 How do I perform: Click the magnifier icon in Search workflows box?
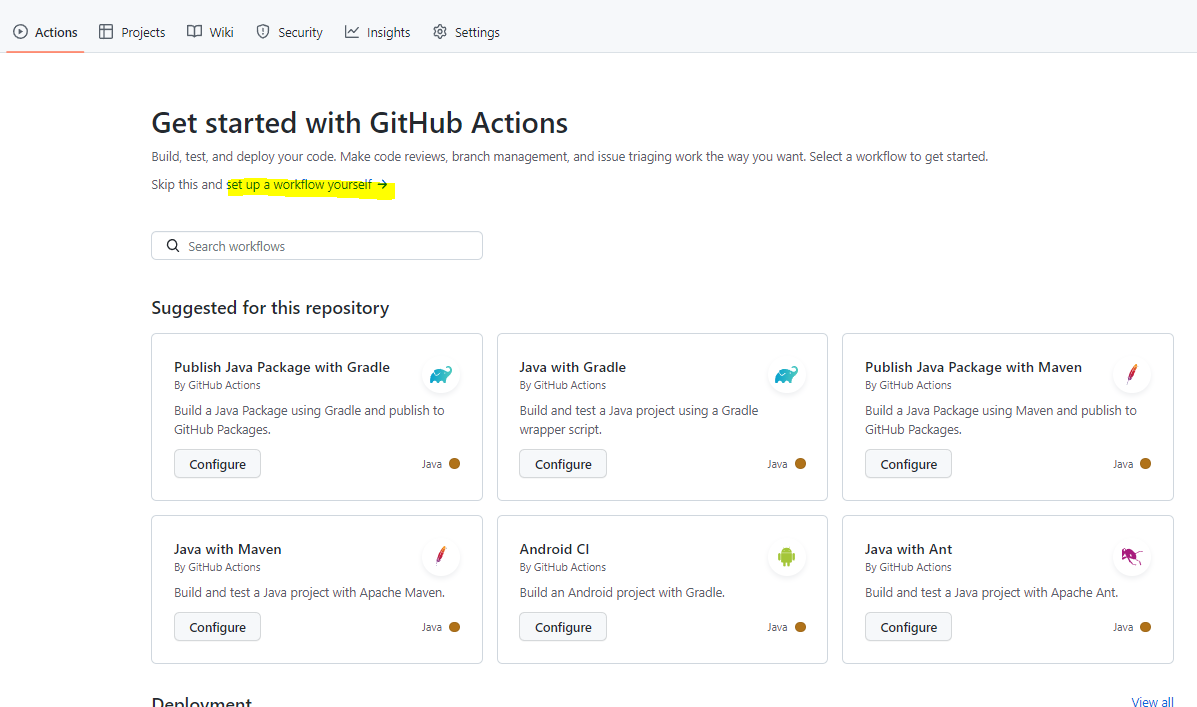(x=173, y=246)
